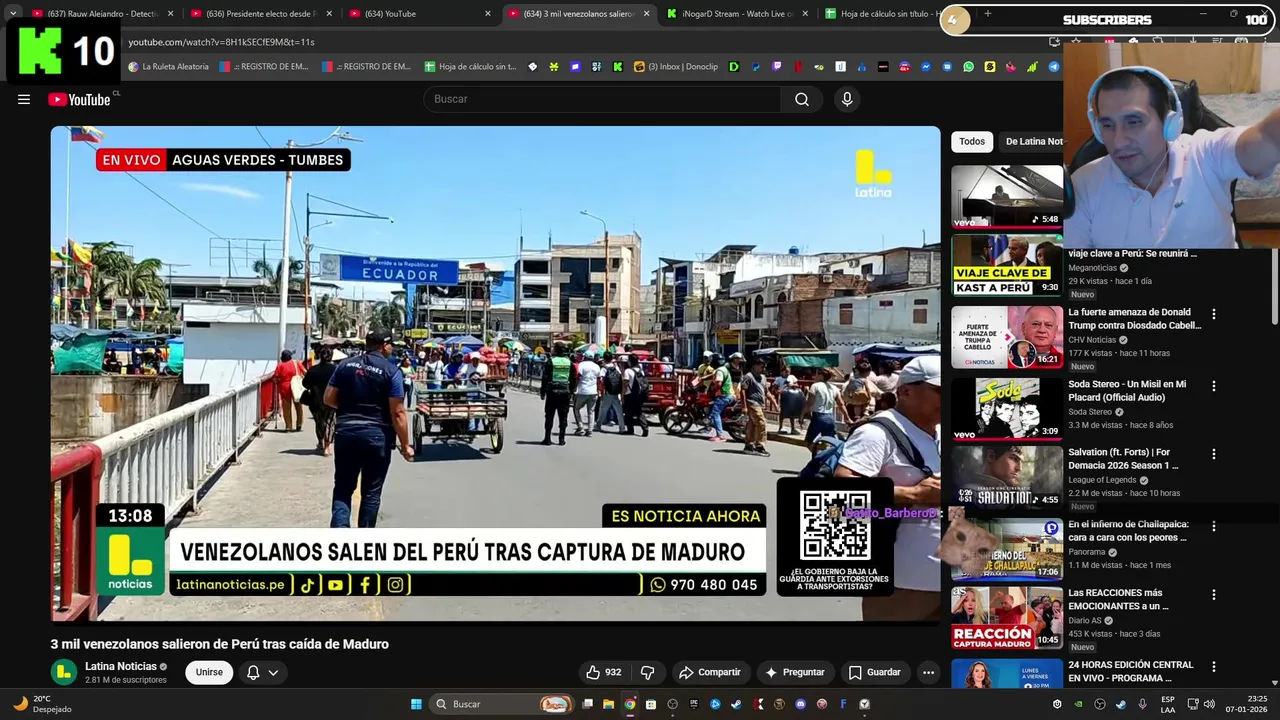Open the Messenger bookmark icon
This screenshot has width=1280, height=720.
[x=926, y=67]
